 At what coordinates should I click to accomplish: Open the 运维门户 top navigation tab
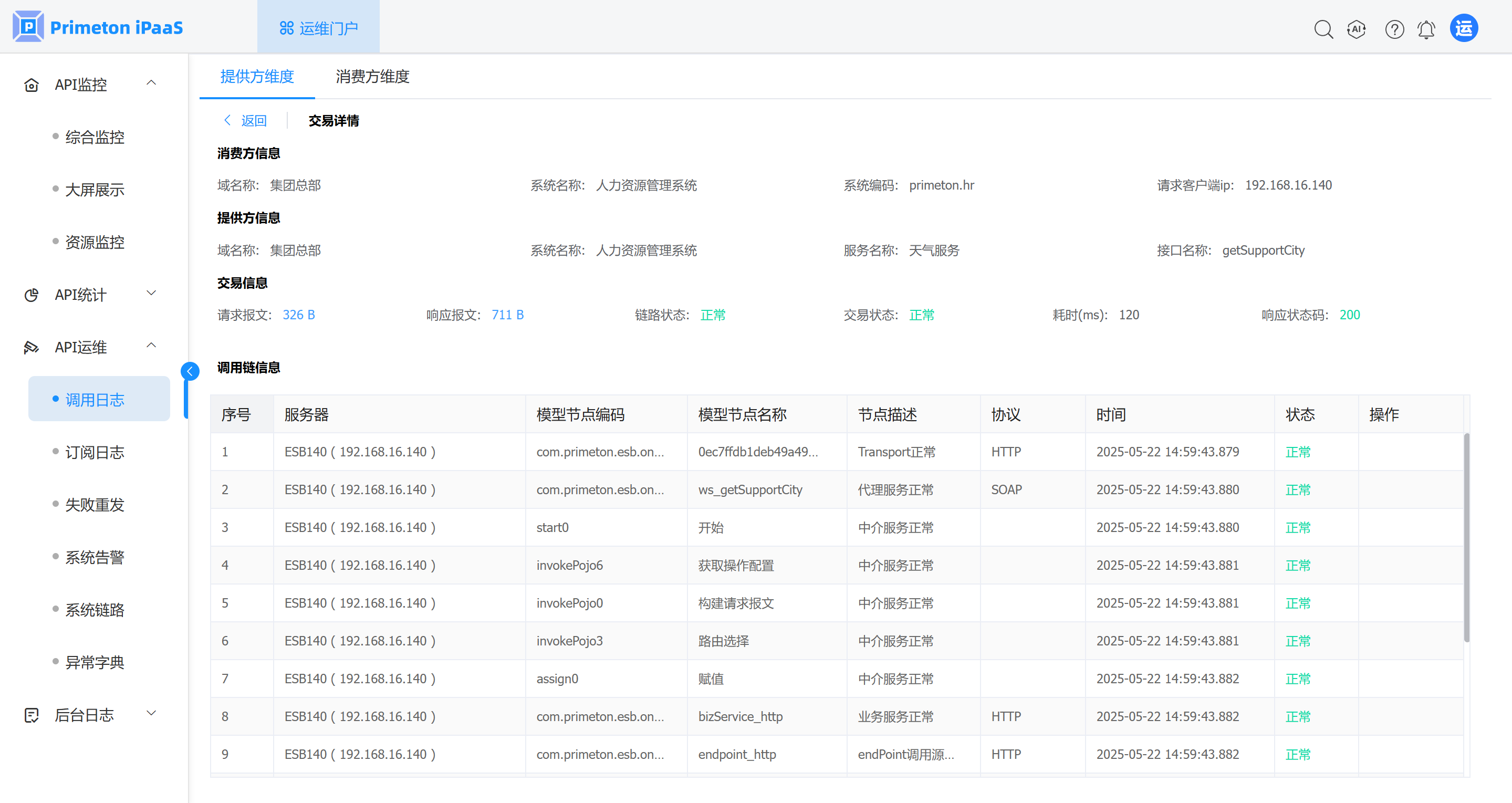coord(318,28)
